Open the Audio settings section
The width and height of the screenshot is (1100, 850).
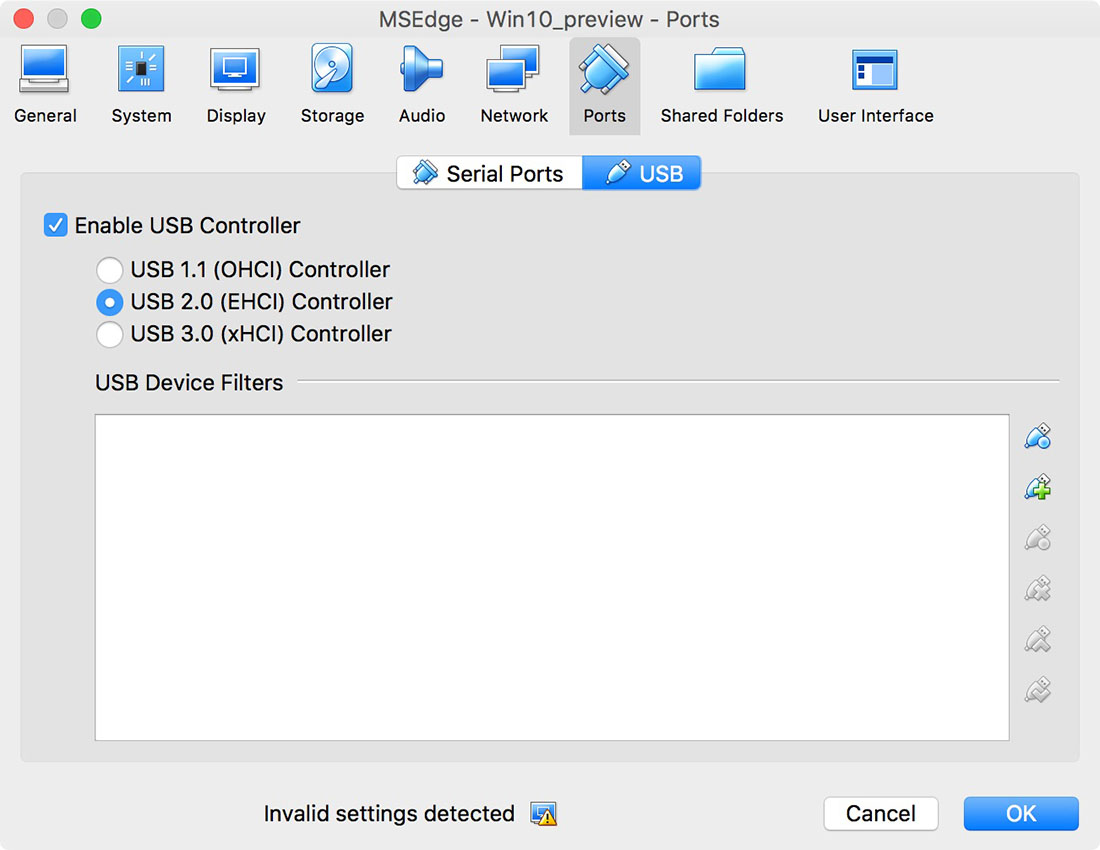[422, 86]
